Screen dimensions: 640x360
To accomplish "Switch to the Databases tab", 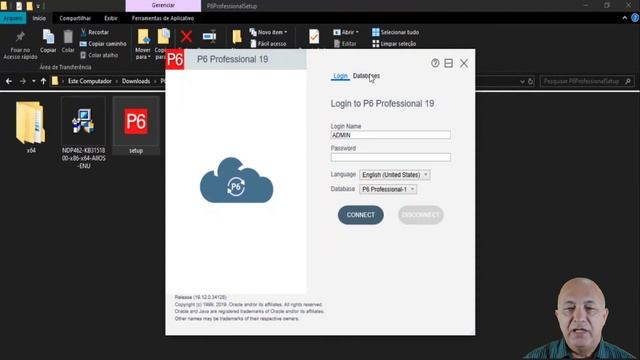I will click(x=366, y=76).
